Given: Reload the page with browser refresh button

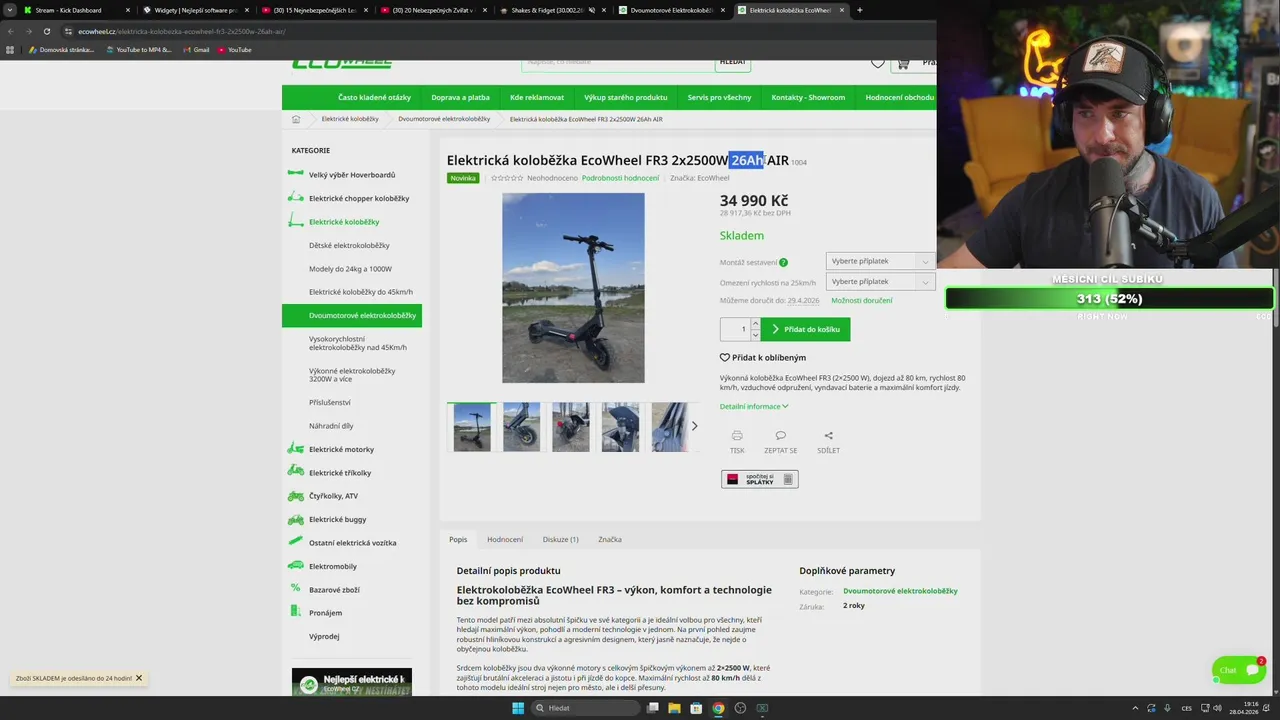Looking at the screenshot, I should click(47, 31).
